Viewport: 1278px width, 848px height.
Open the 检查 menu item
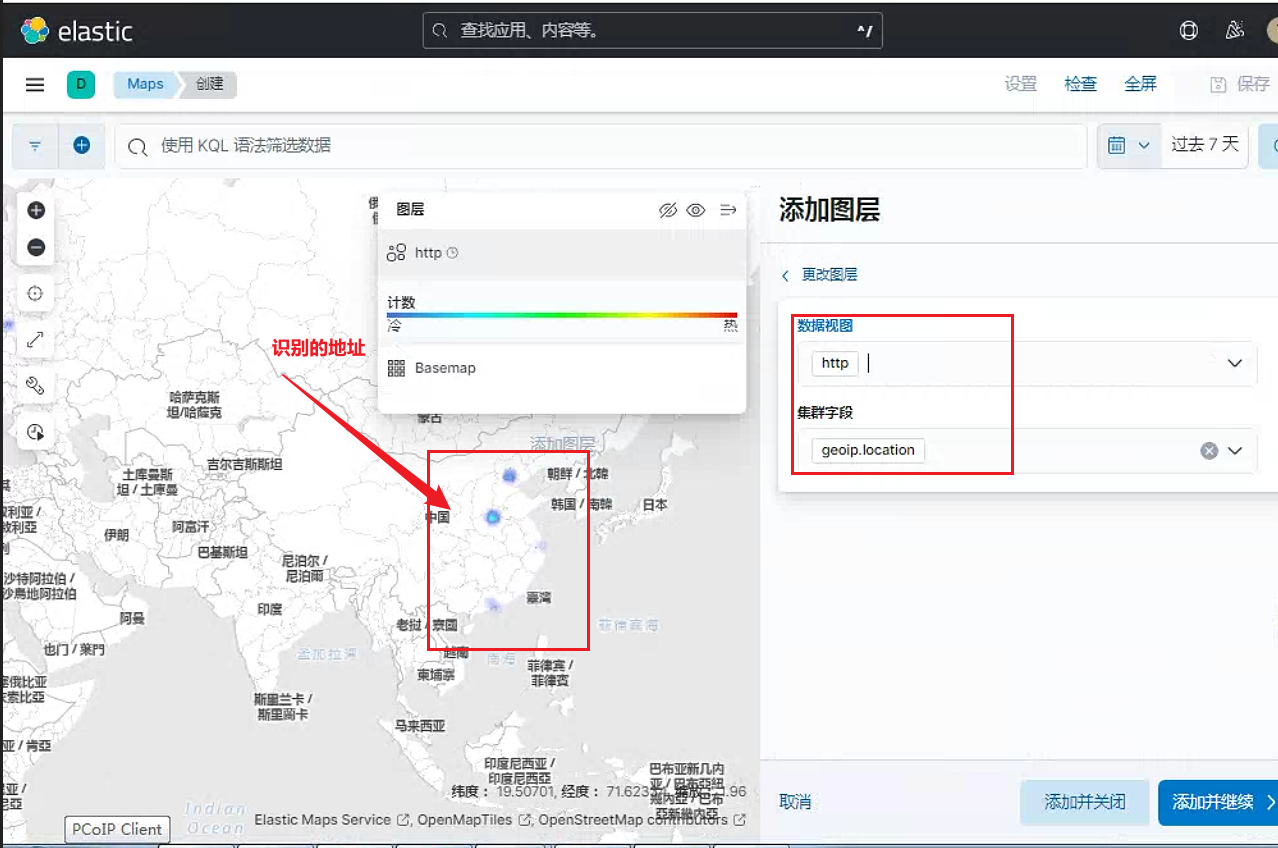pos(1080,85)
